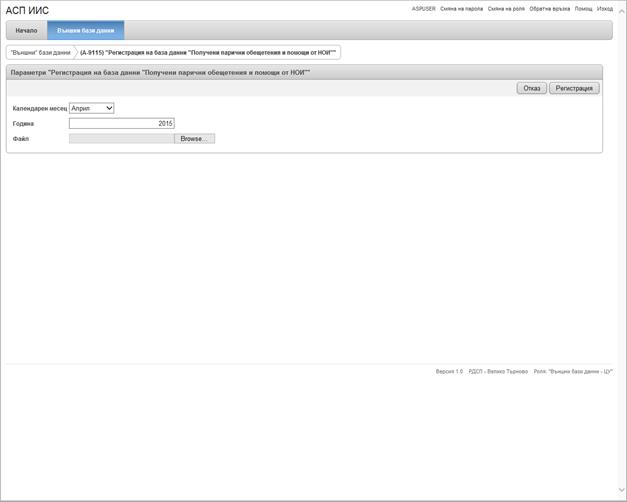Expand the Календарен месец dropdown
Viewport: 627px width, 502px height.
(92, 108)
